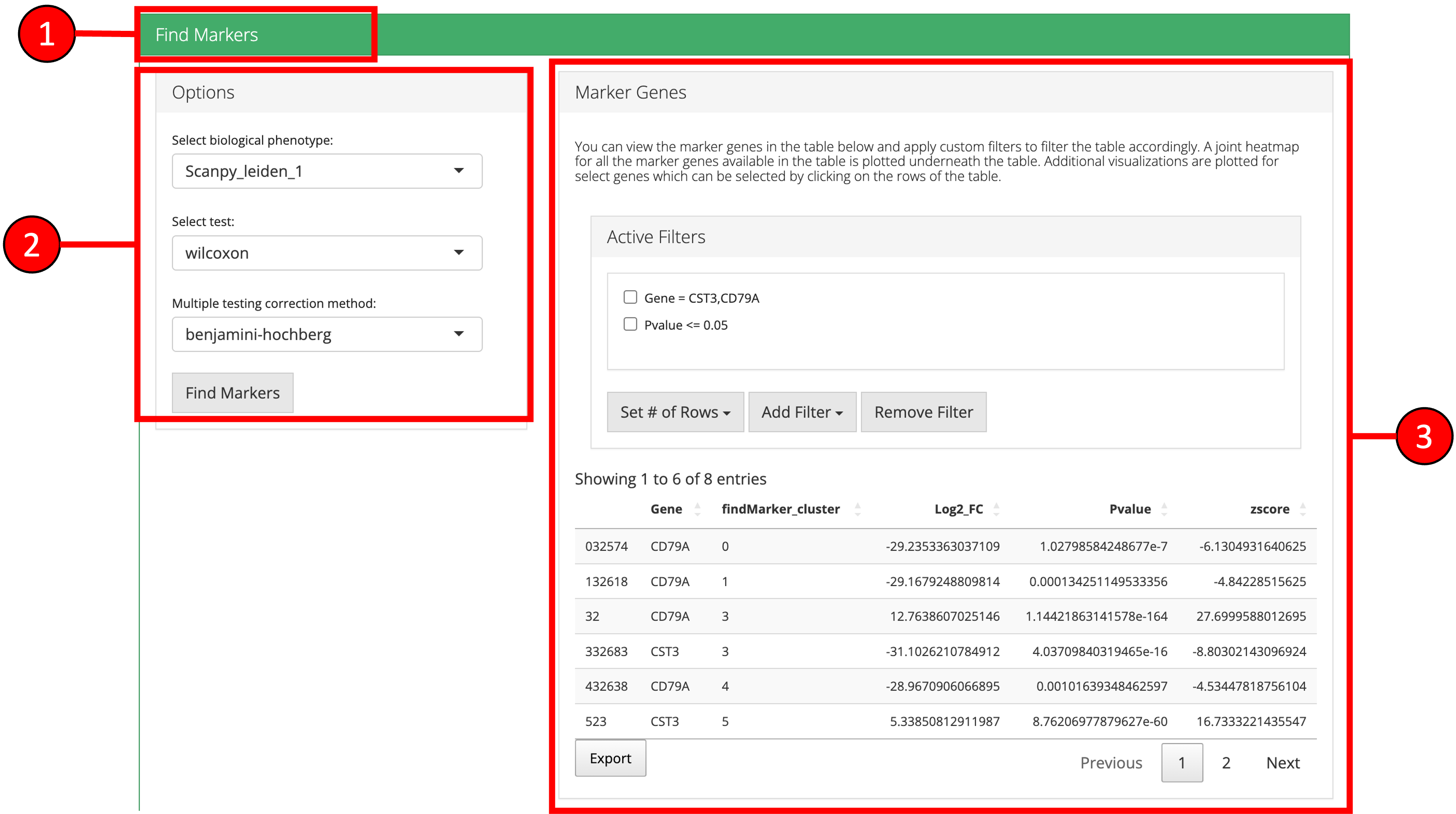Run Find Markers button in Options
This screenshot has width=1456, height=814.
pos(232,393)
